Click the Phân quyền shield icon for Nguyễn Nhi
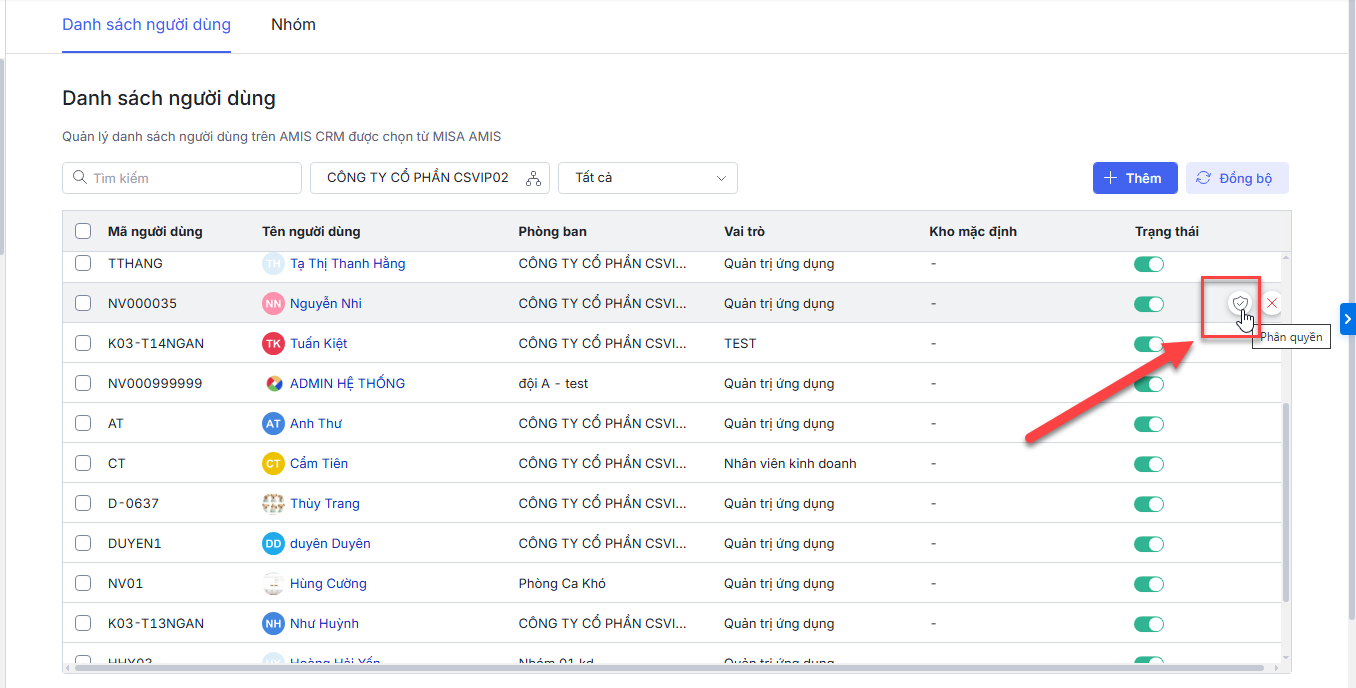Image resolution: width=1356 pixels, height=688 pixels. point(1240,303)
